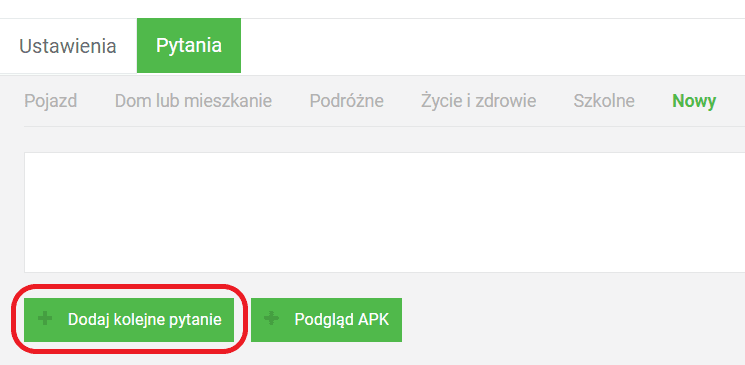Open the Dom lub mieszkanie category

[193, 101]
